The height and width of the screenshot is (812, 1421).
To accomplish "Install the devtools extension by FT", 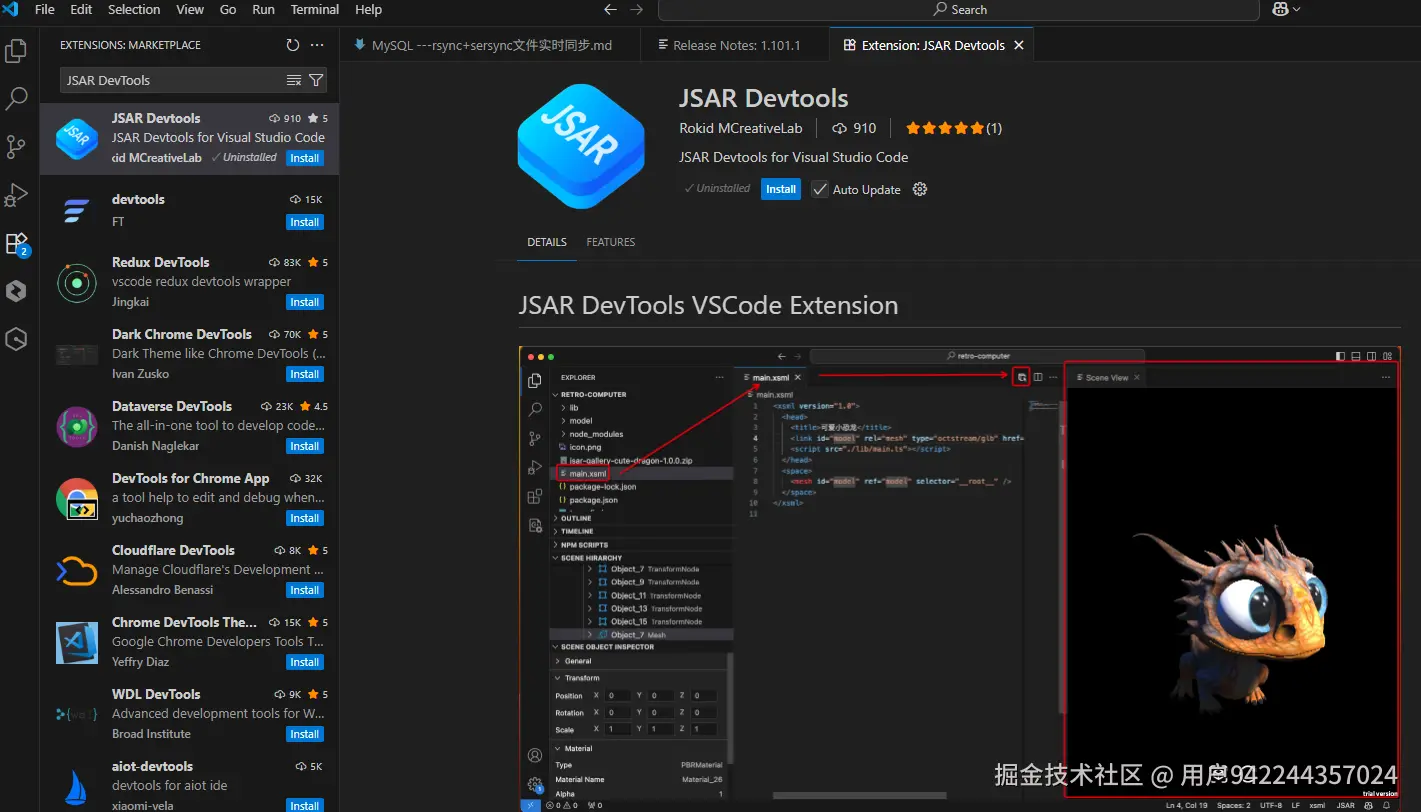I will pos(304,222).
